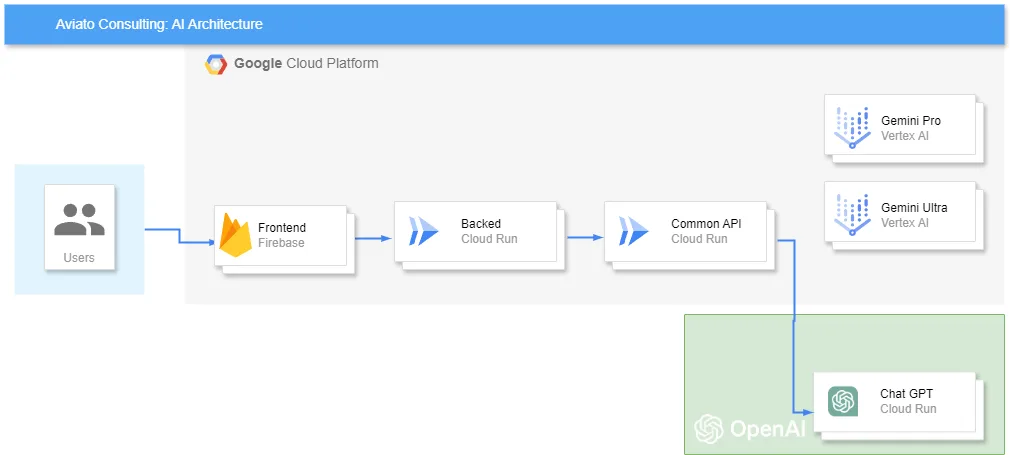Select the arrow from Frontend to Backed
The width and height of the screenshot is (1010, 455).
click(x=374, y=238)
